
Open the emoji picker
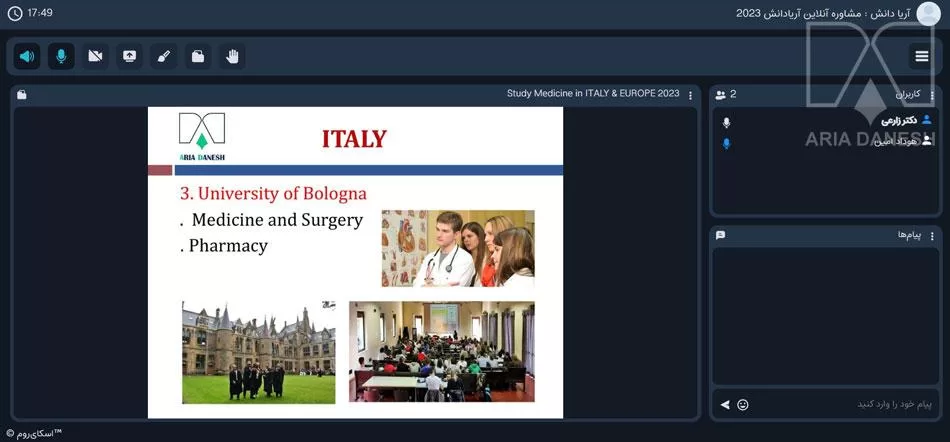click(x=743, y=404)
